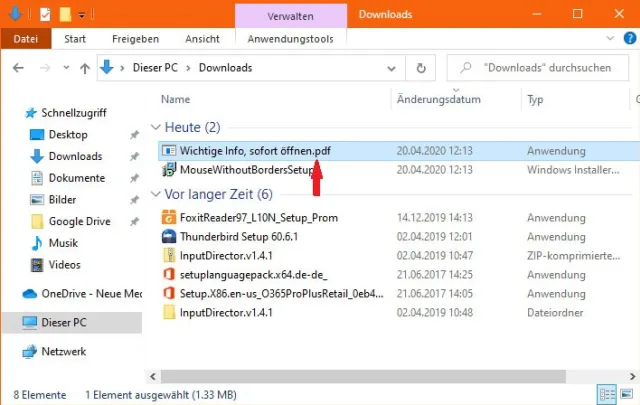Open the Ansicht ribbon tab
The image size is (640, 405).
(x=202, y=39)
